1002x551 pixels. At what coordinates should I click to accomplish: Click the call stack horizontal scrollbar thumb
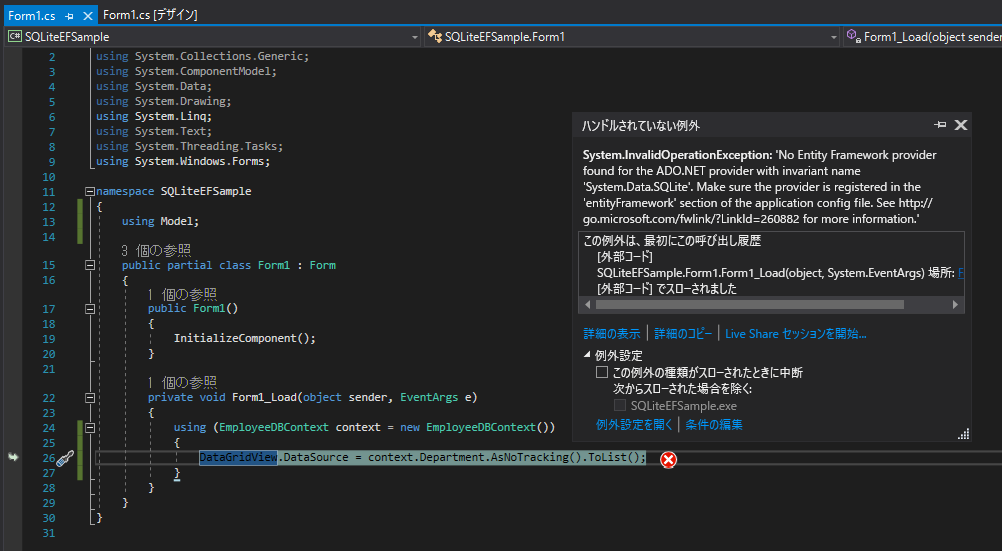(750, 305)
